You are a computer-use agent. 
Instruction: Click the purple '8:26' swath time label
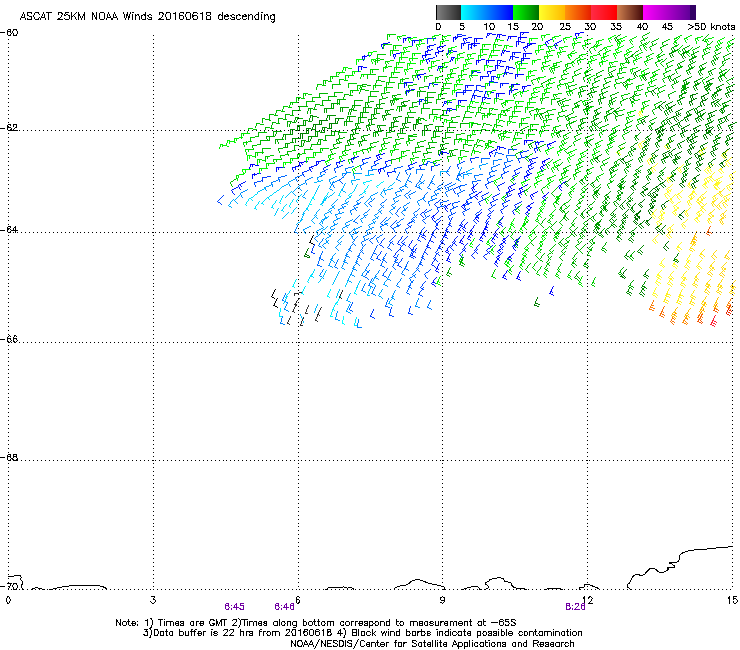point(575,607)
